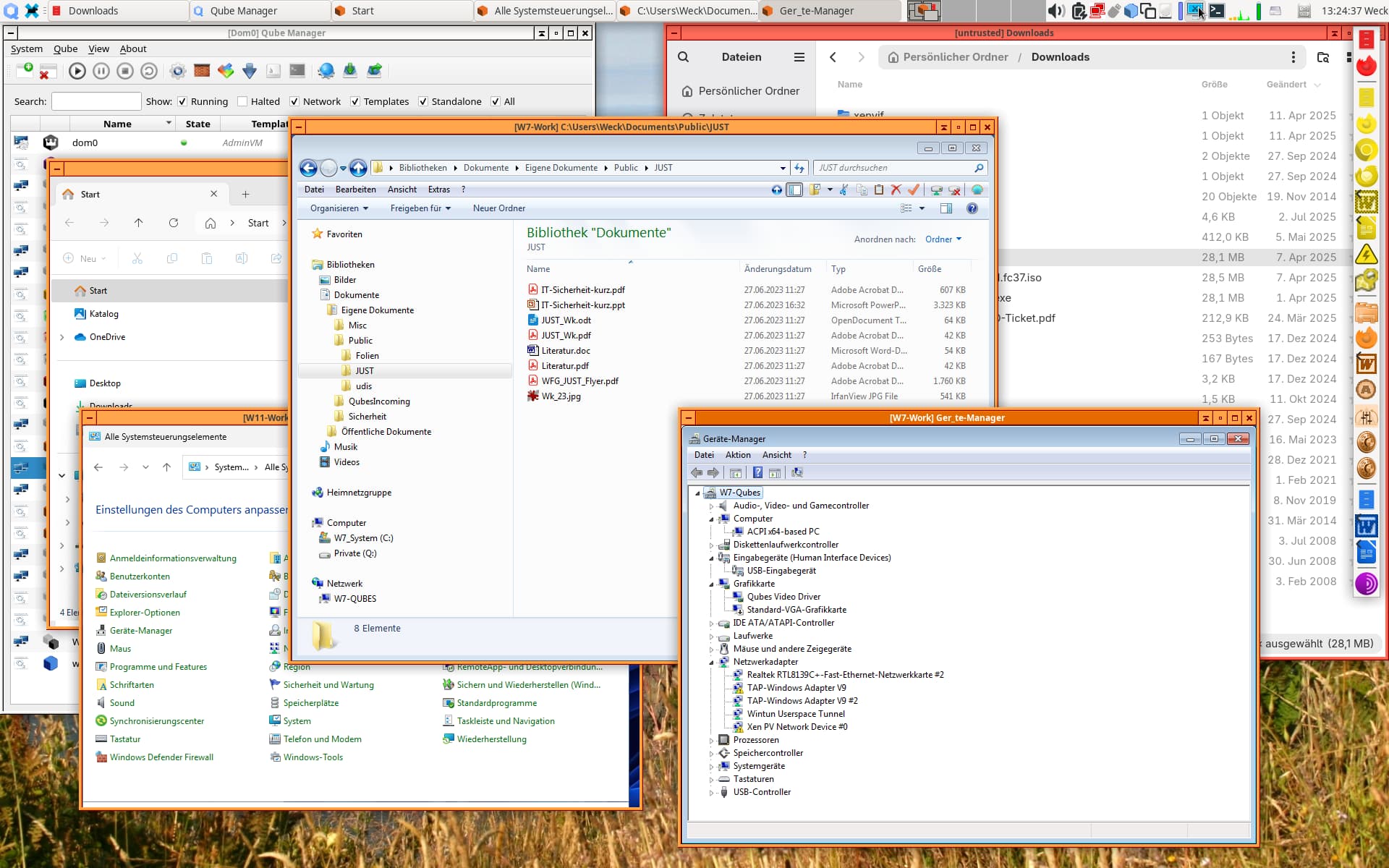This screenshot has width=1389, height=868.
Task: Click the red delete X in JUST toolbar
Action: click(x=896, y=190)
